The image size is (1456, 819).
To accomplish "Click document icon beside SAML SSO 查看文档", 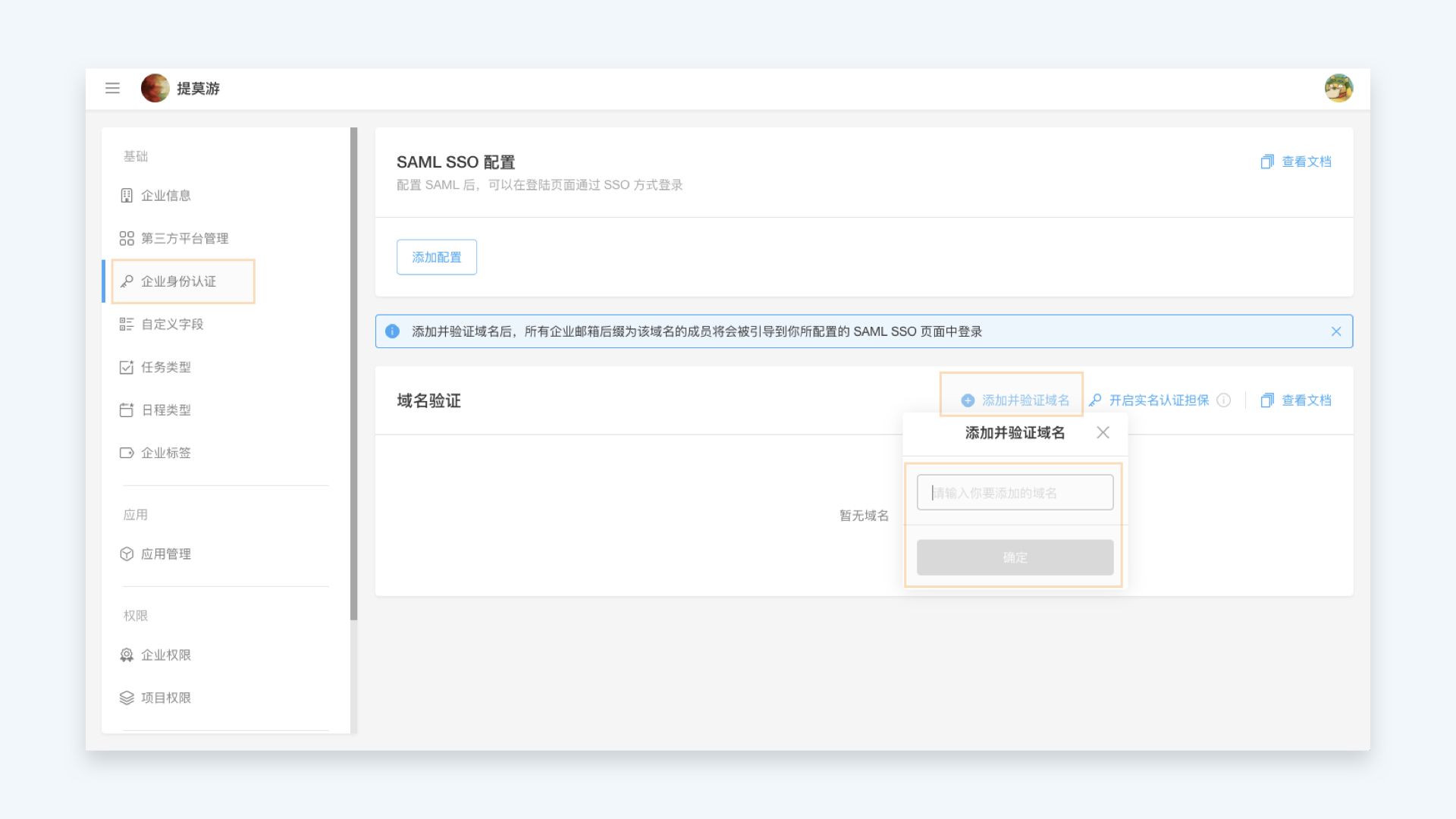I will [1266, 162].
